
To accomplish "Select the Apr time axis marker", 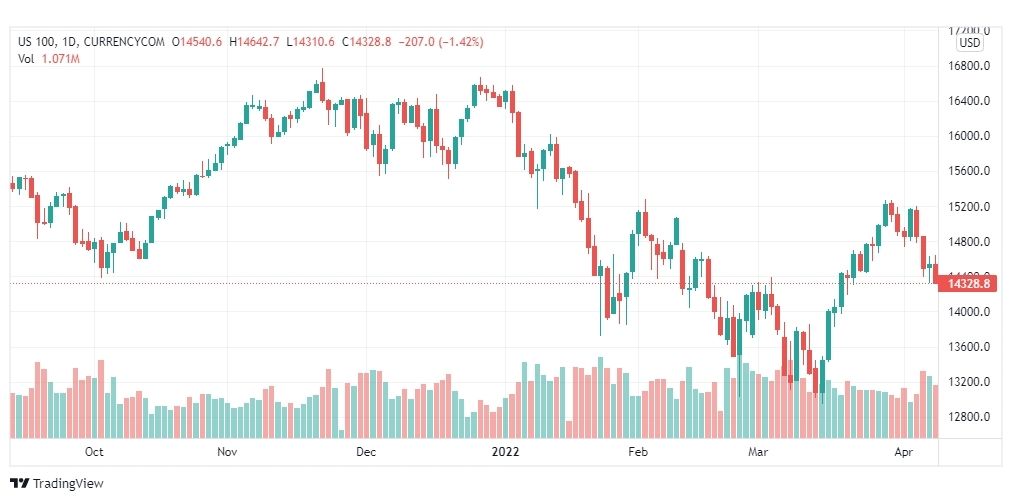I will coord(904,452).
